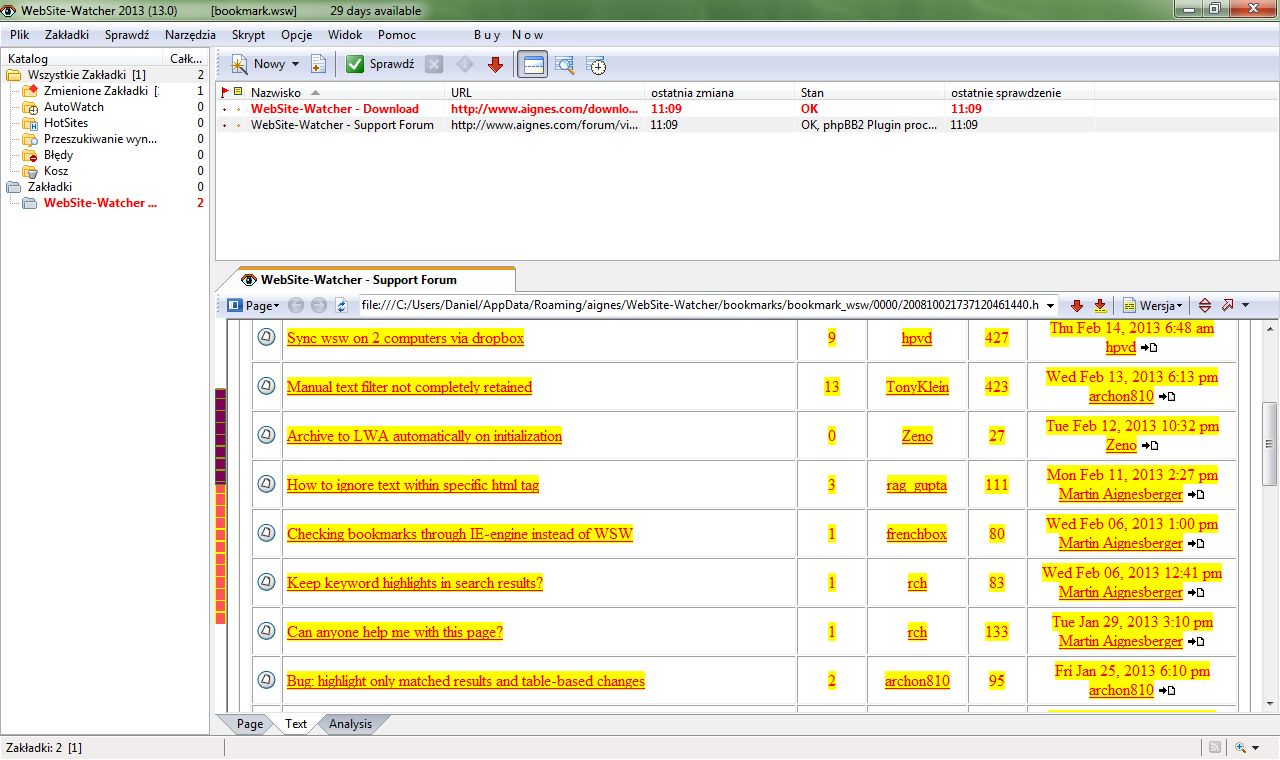Open 'How to ignore text within specific html tag' link
Image resolution: width=1280 pixels, height=760 pixels.
pyautogui.click(x=413, y=485)
